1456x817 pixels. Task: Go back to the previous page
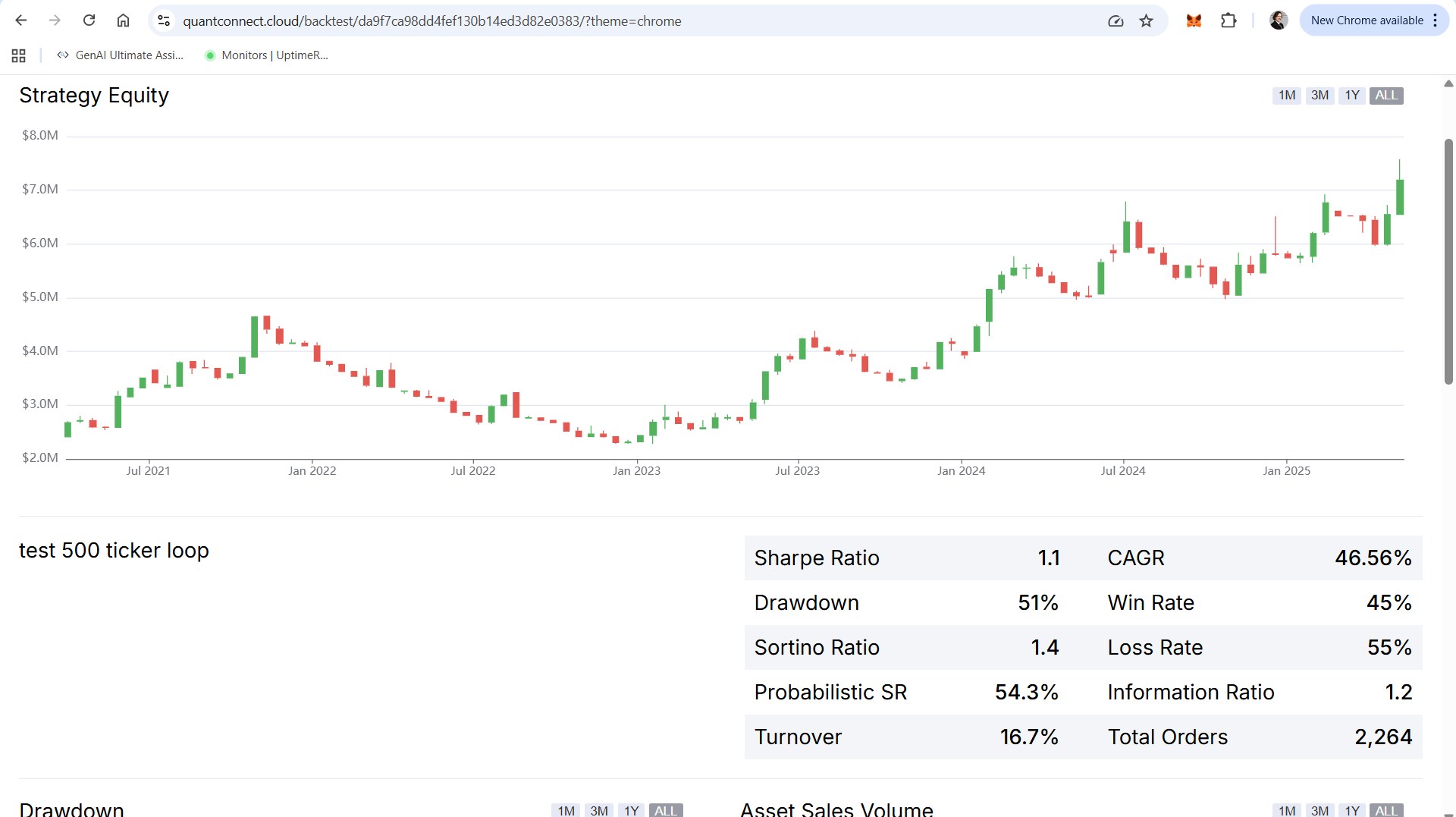pyautogui.click(x=21, y=20)
